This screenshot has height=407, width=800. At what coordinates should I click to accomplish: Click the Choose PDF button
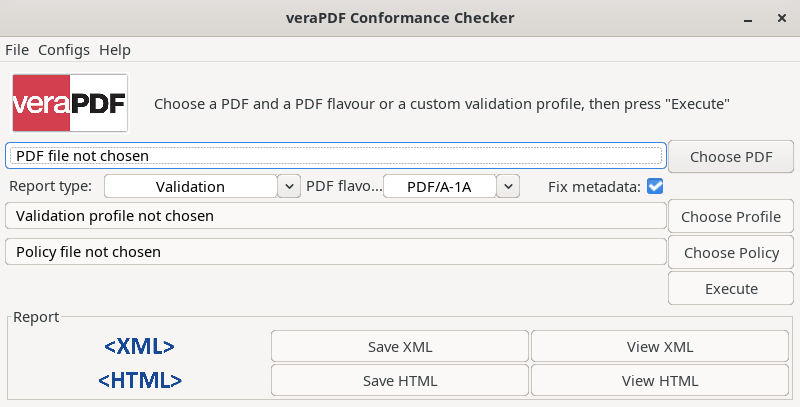(x=731, y=157)
